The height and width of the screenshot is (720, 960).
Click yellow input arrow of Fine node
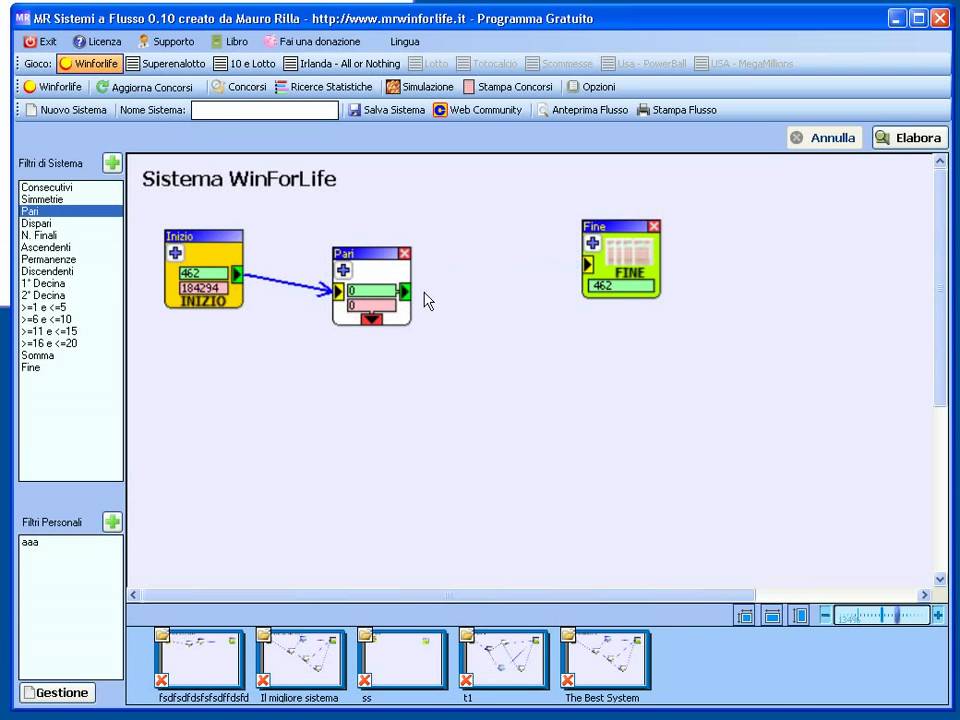coord(588,264)
